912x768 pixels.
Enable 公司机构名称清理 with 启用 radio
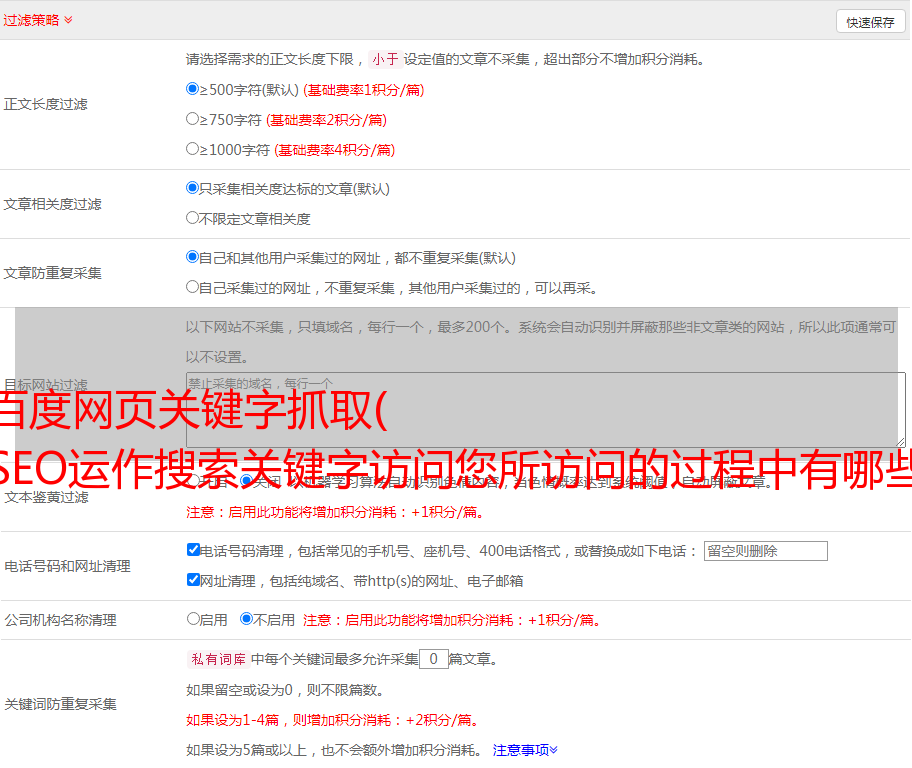click(x=194, y=619)
